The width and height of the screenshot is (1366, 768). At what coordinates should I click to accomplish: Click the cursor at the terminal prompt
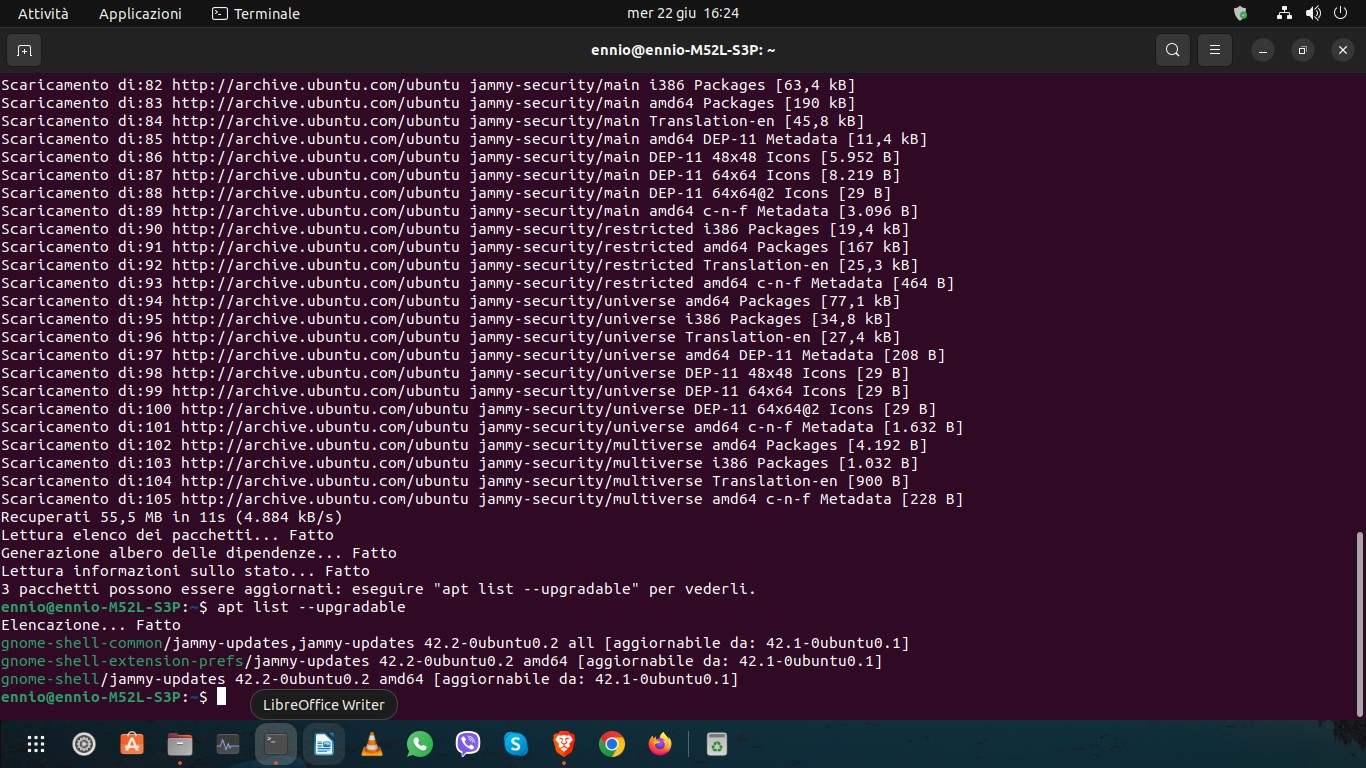[222, 697]
